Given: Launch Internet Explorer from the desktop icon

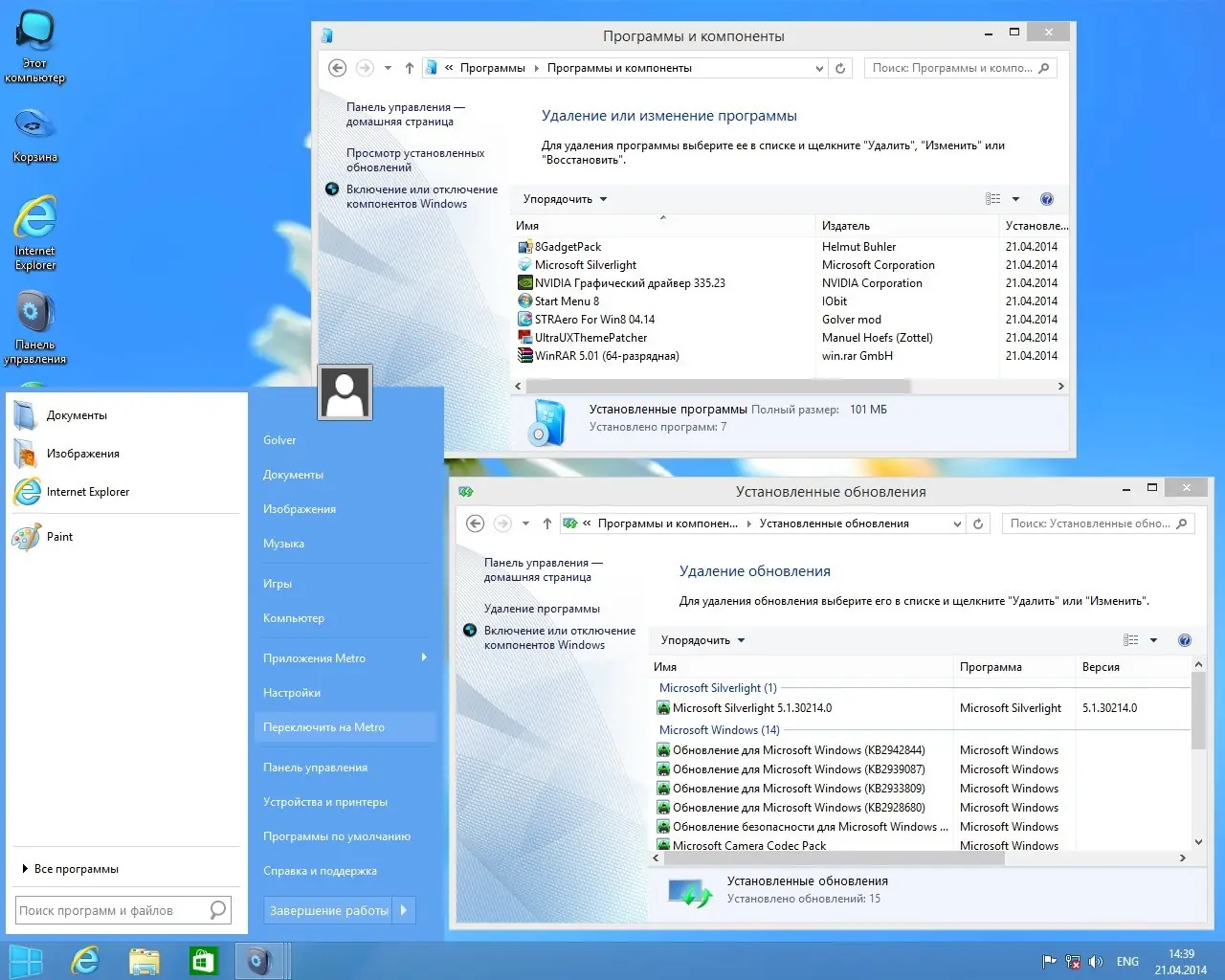Looking at the screenshot, I should click(x=35, y=233).
